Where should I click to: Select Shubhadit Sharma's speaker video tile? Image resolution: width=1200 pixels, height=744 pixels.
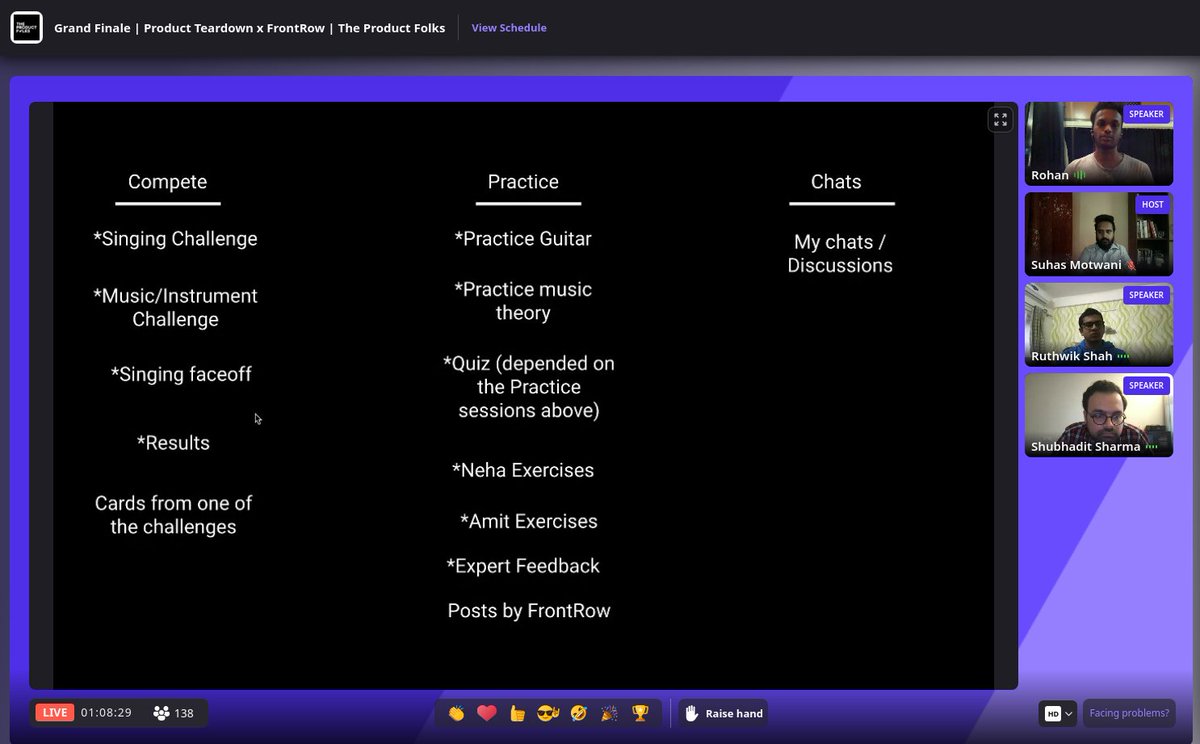point(1098,415)
